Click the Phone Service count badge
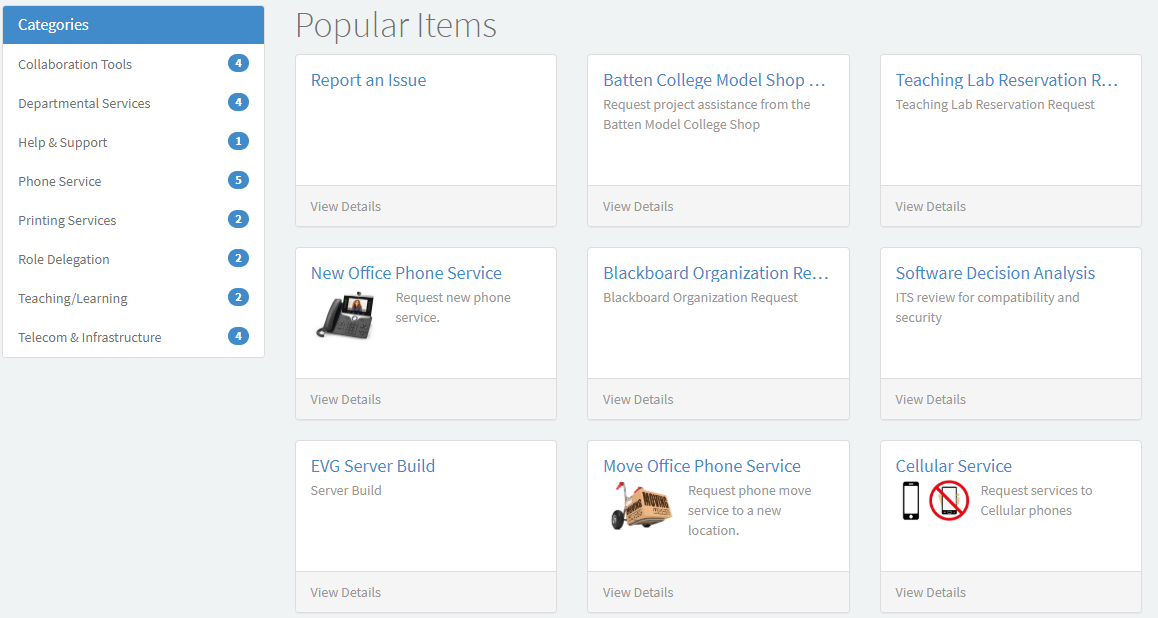Screen dimensions: 1158x618 pyautogui.click(x=238, y=181)
